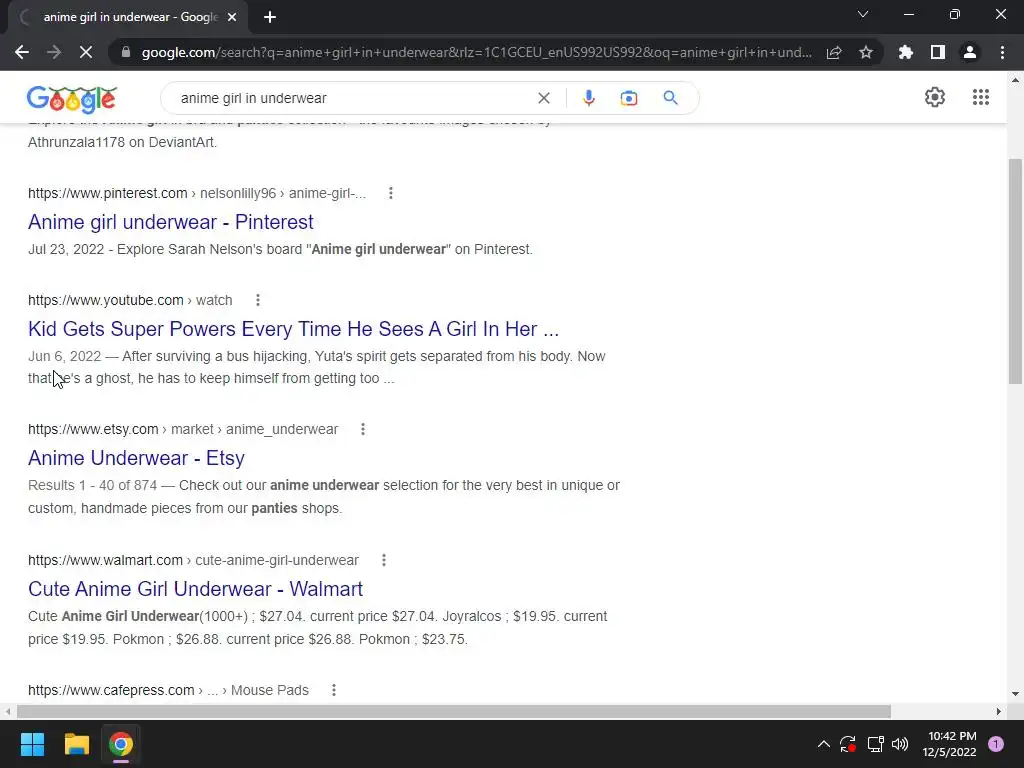This screenshot has width=1024, height=768.
Task: Click the address bar URL
Action: click(x=477, y=52)
